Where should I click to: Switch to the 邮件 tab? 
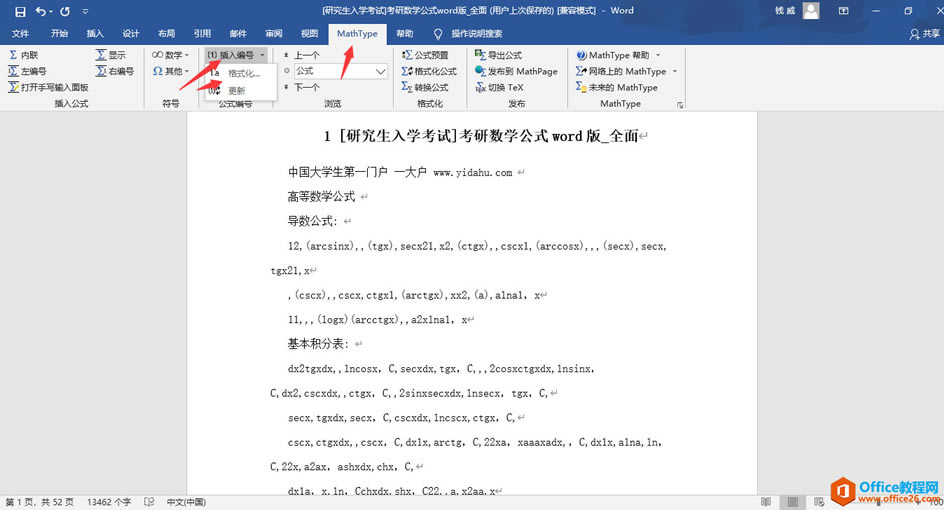tap(238, 34)
